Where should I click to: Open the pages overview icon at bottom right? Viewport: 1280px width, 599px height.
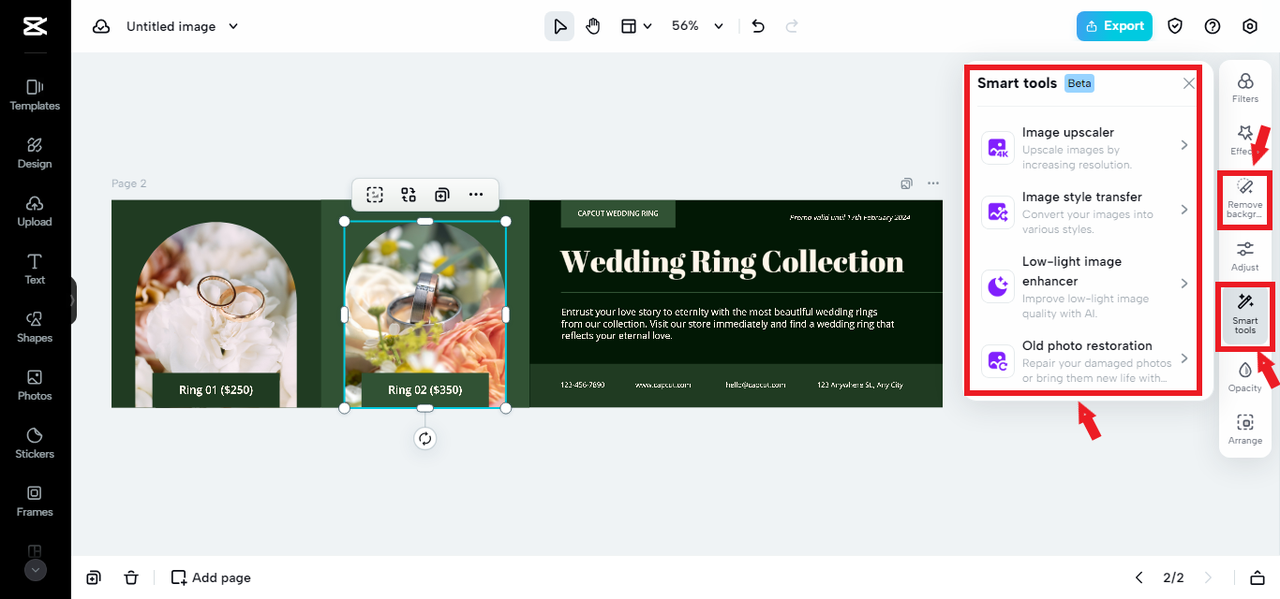pyautogui.click(x=1257, y=578)
